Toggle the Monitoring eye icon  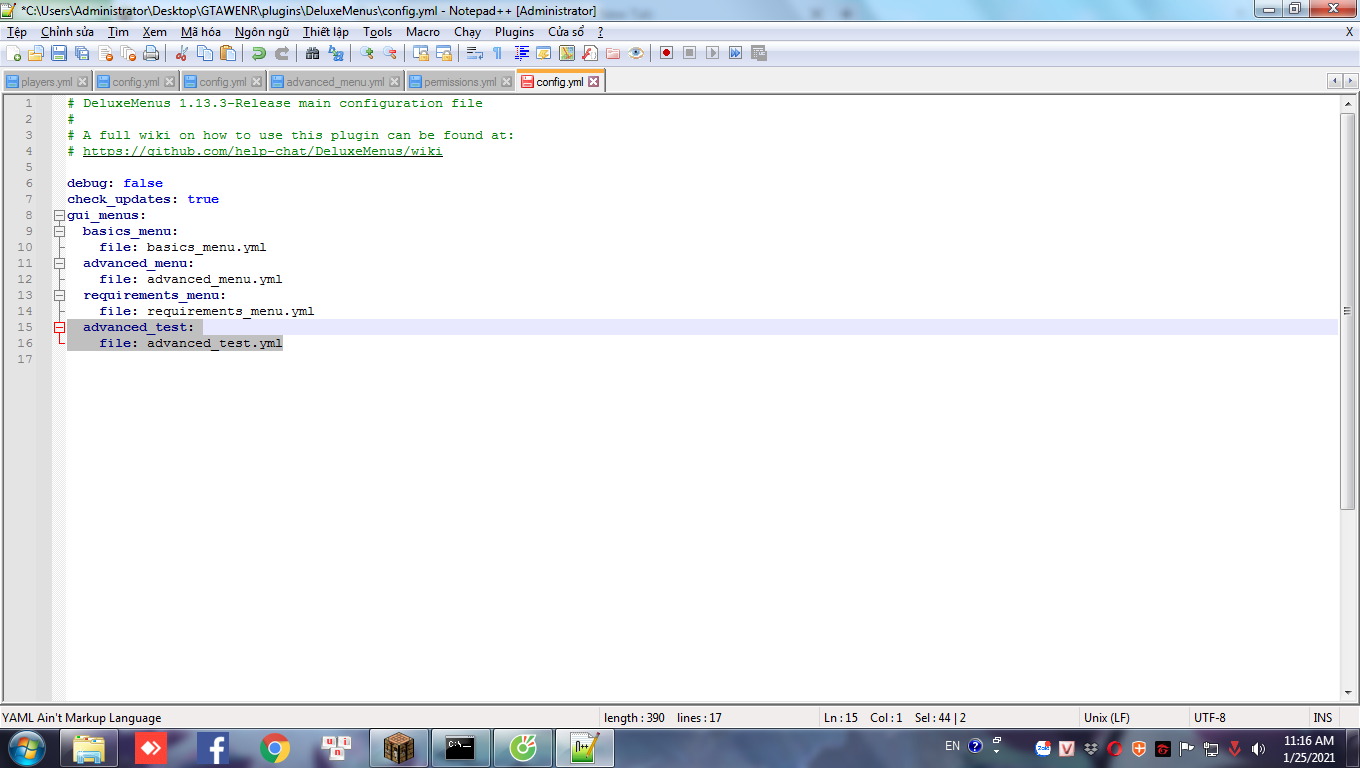(636, 53)
